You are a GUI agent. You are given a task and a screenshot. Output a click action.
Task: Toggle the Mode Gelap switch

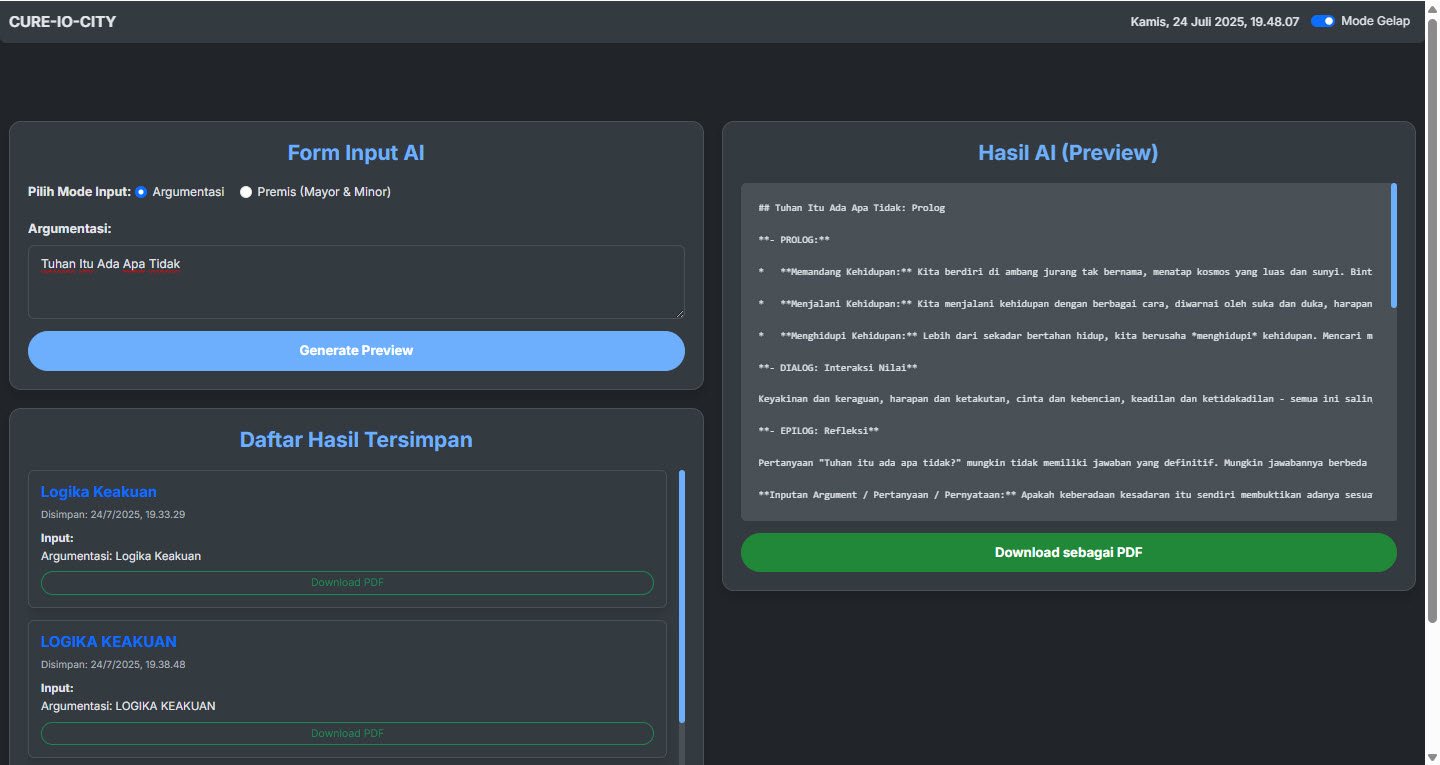[1323, 21]
